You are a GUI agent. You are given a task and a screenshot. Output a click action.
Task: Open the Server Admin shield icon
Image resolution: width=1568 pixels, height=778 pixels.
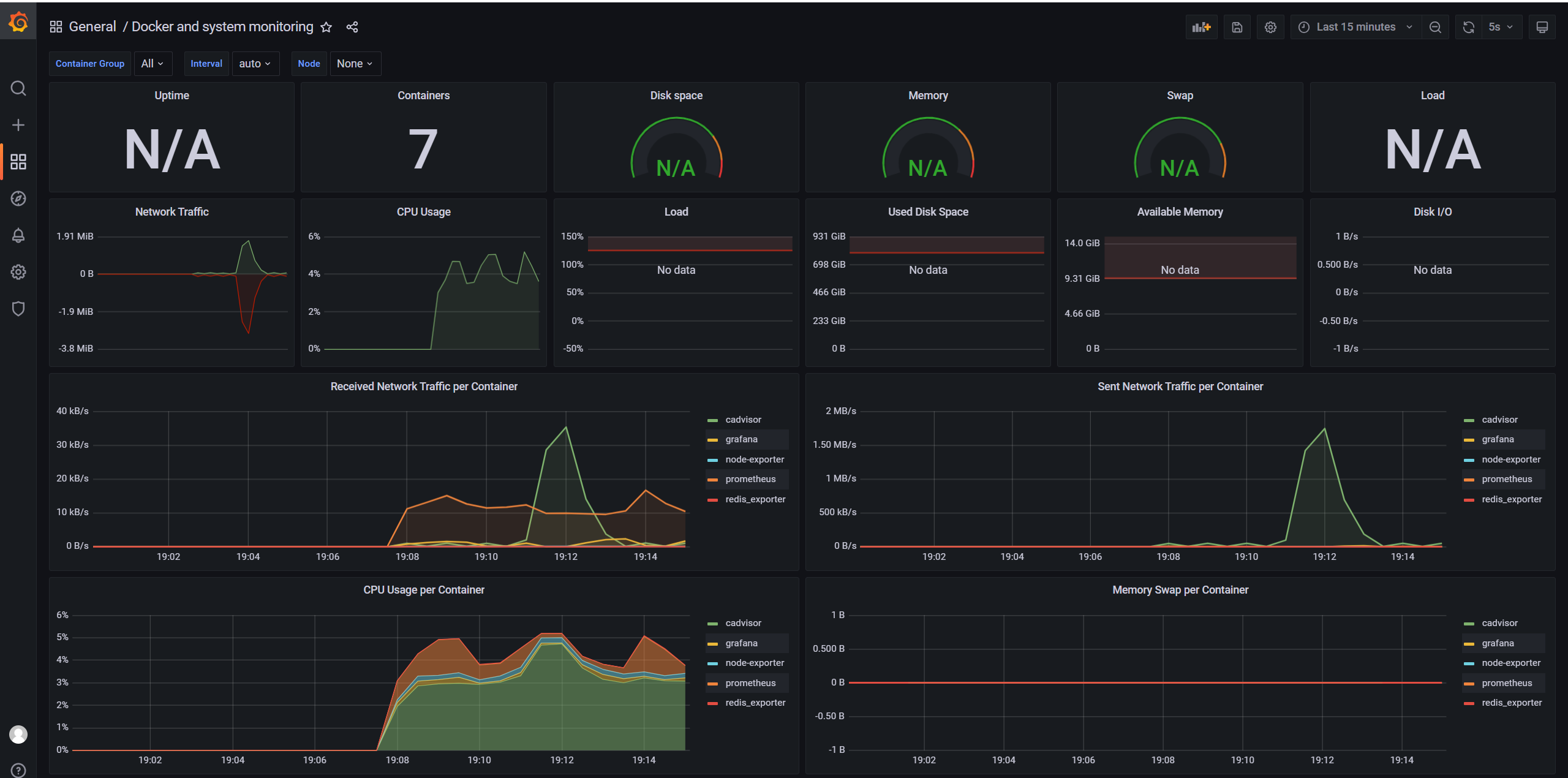point(18,309)
